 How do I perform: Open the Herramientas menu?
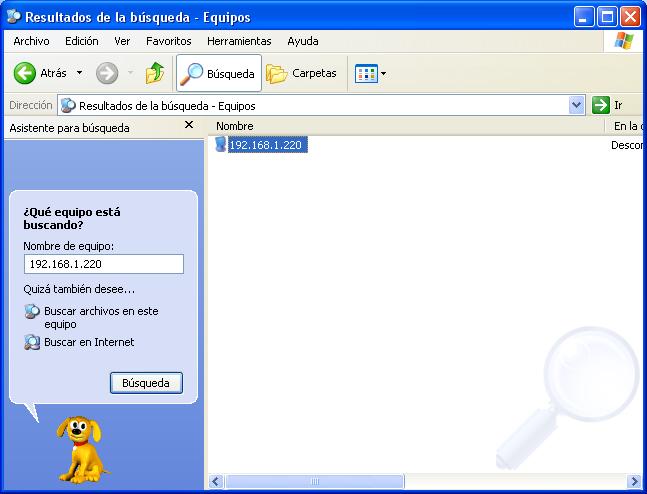point(239,41)
